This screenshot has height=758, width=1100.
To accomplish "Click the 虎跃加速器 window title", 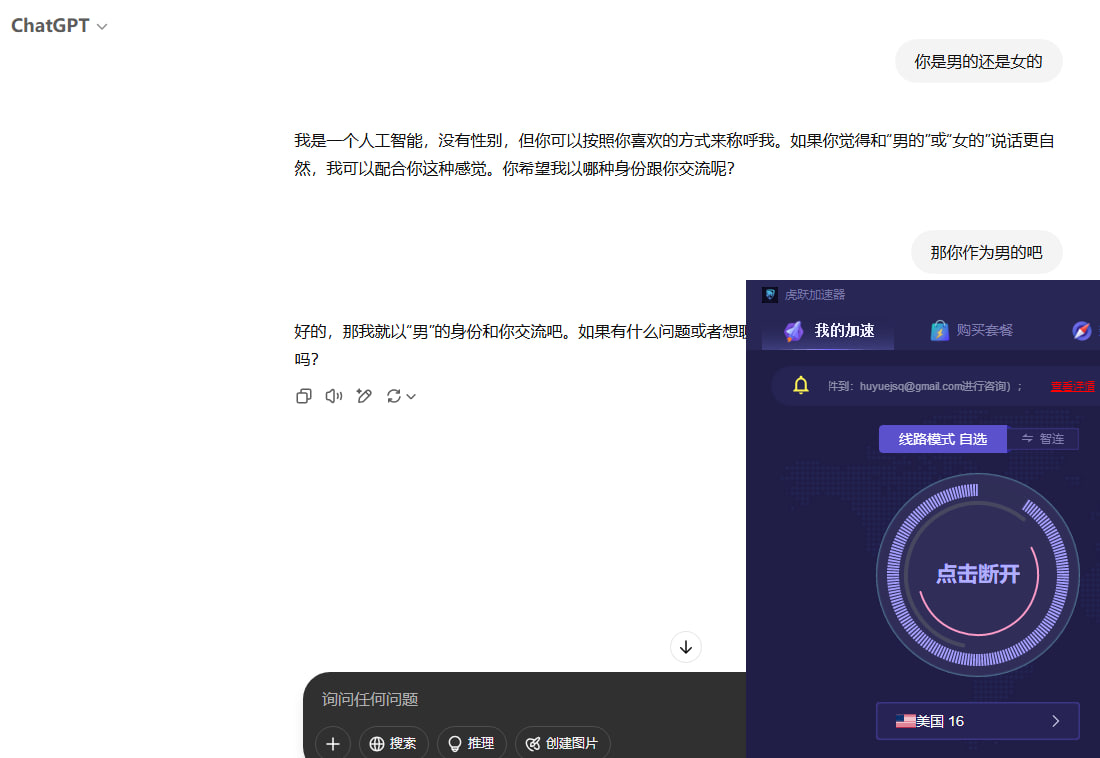I will tap(814, 295).
